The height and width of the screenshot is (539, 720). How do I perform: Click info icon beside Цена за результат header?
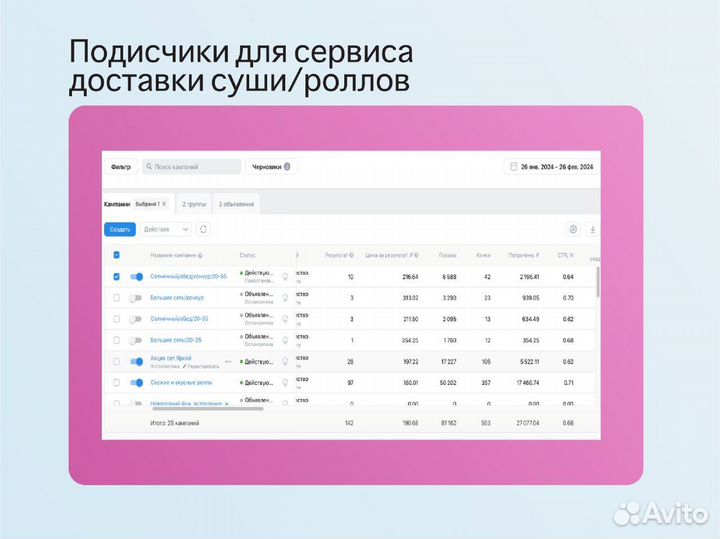416,255
